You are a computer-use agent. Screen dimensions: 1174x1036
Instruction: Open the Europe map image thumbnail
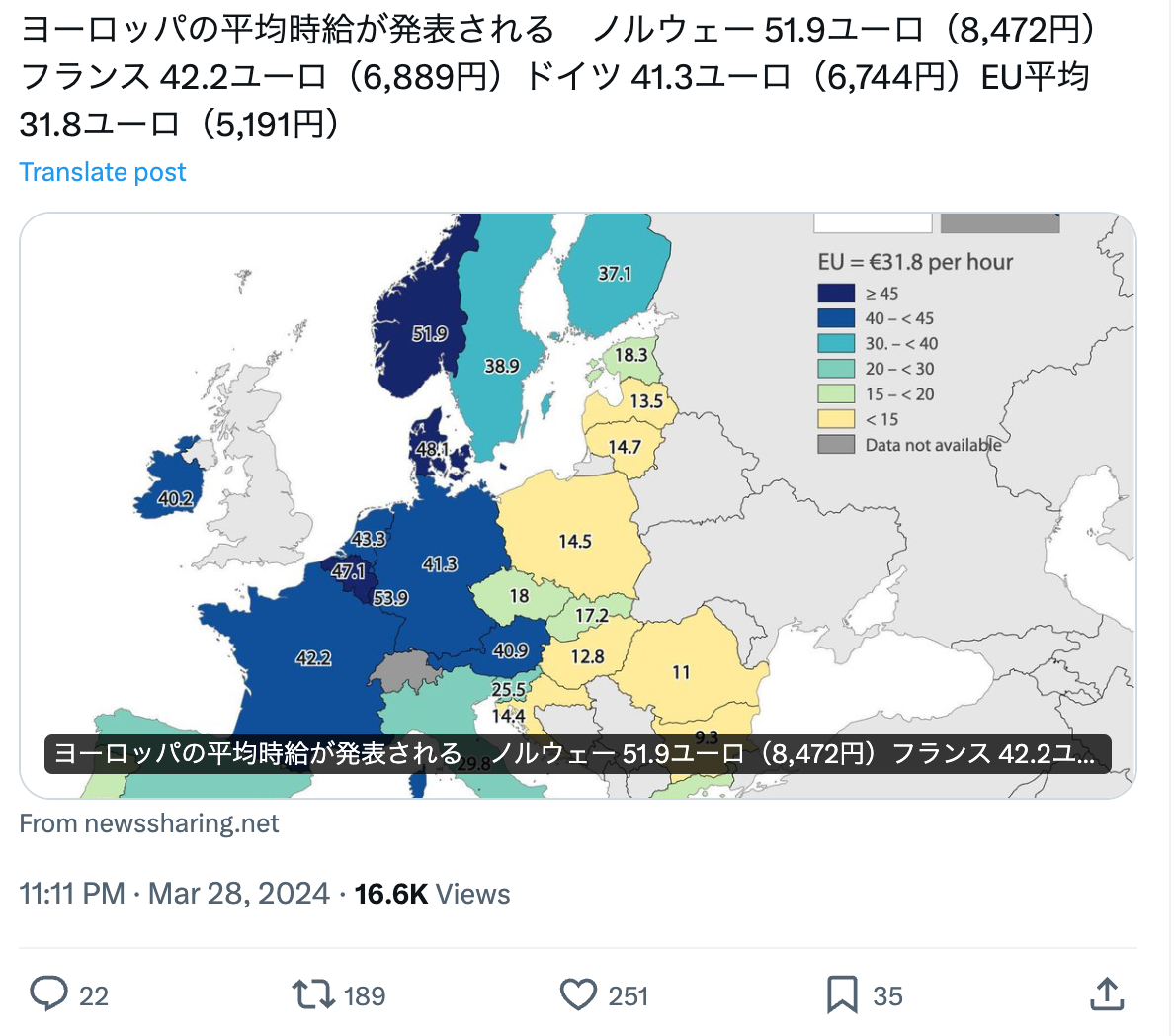[x=578, y=505]
